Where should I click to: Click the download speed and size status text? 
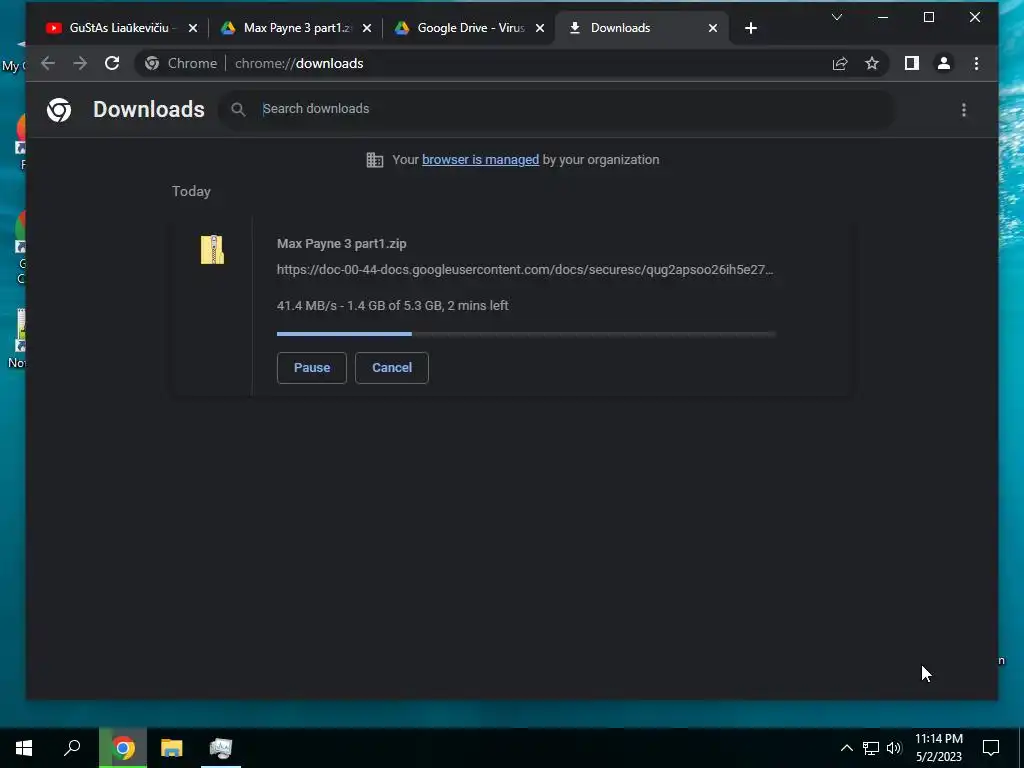coord(392,306)
